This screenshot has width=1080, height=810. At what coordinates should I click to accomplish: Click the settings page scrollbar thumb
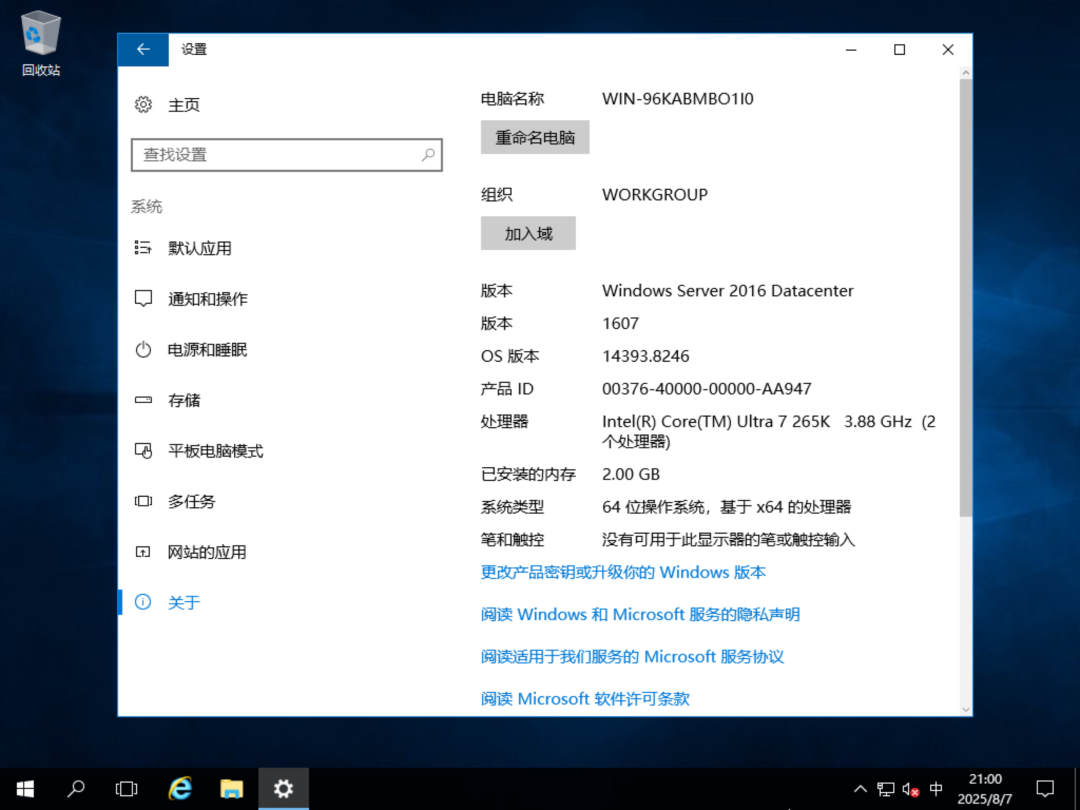click(966, 298)
